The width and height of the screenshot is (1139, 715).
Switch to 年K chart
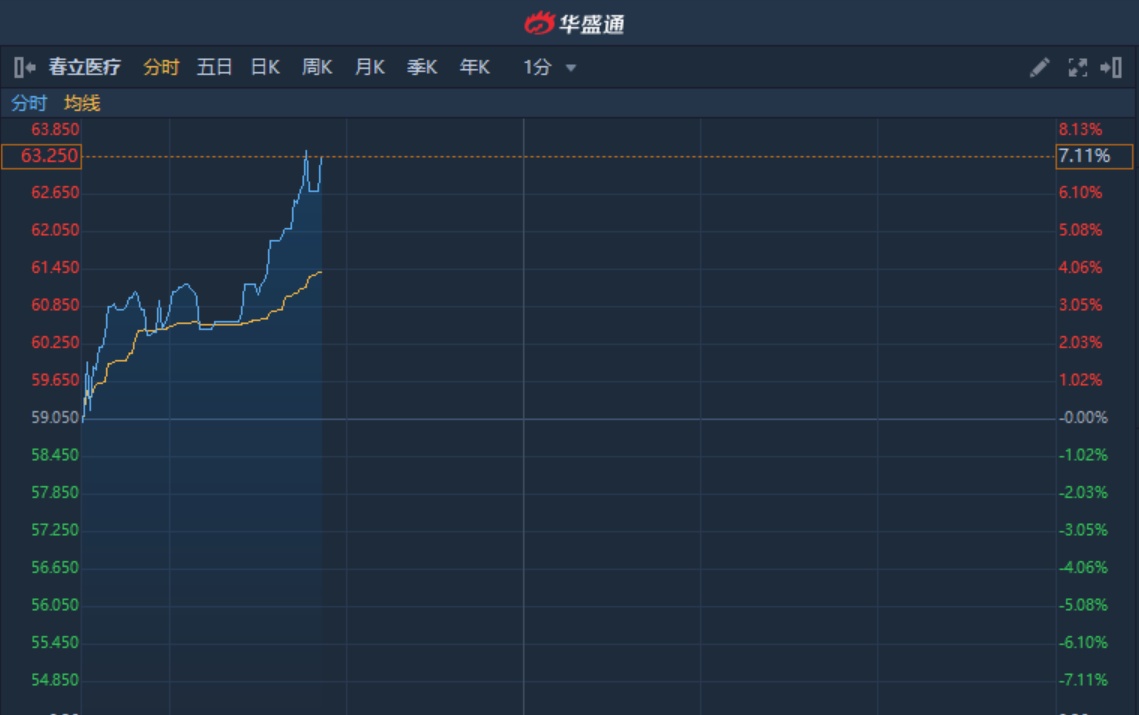coord(474,68)
